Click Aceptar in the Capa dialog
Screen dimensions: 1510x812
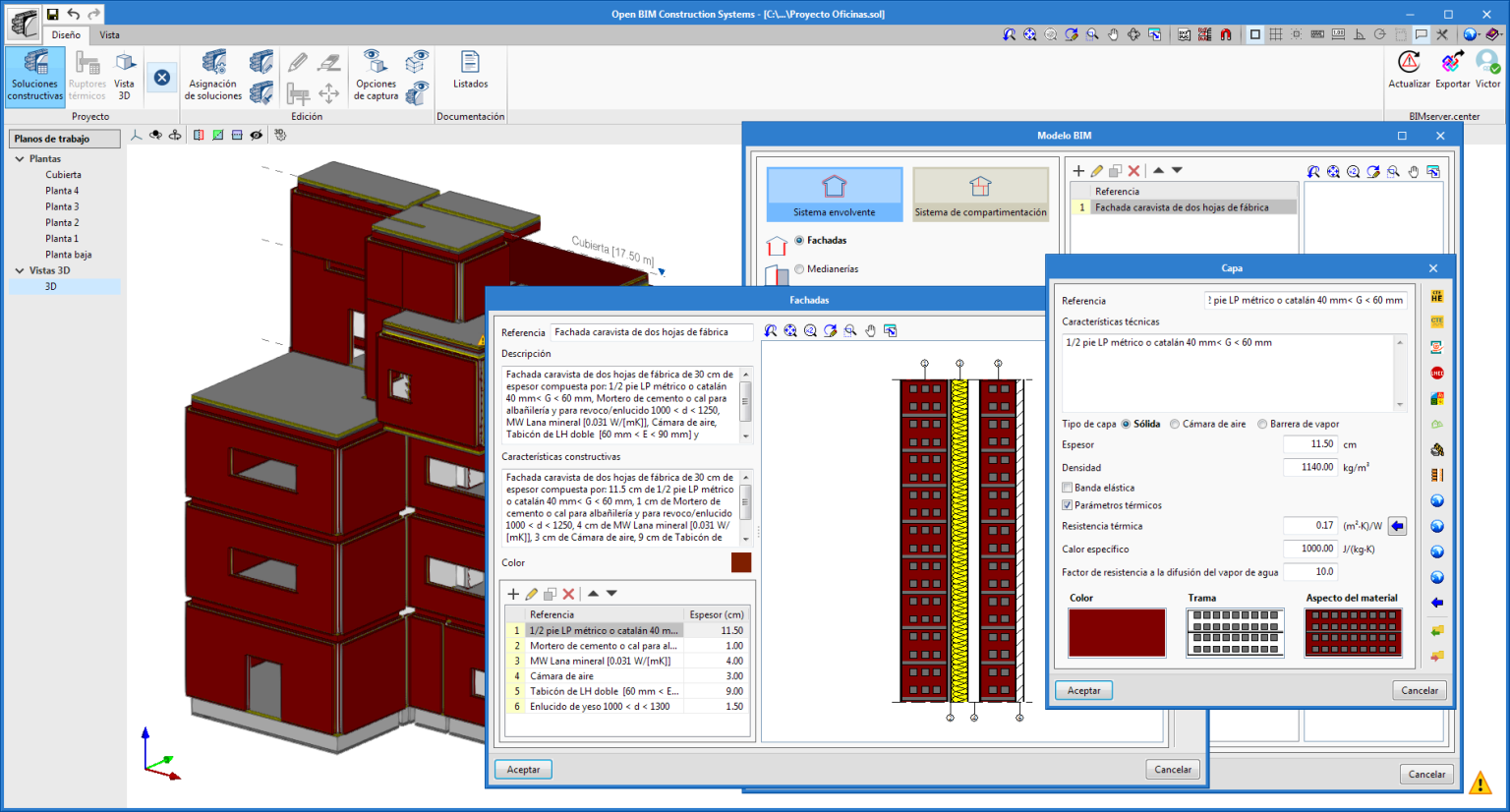pyautogui.click(x=1084, y=690)
